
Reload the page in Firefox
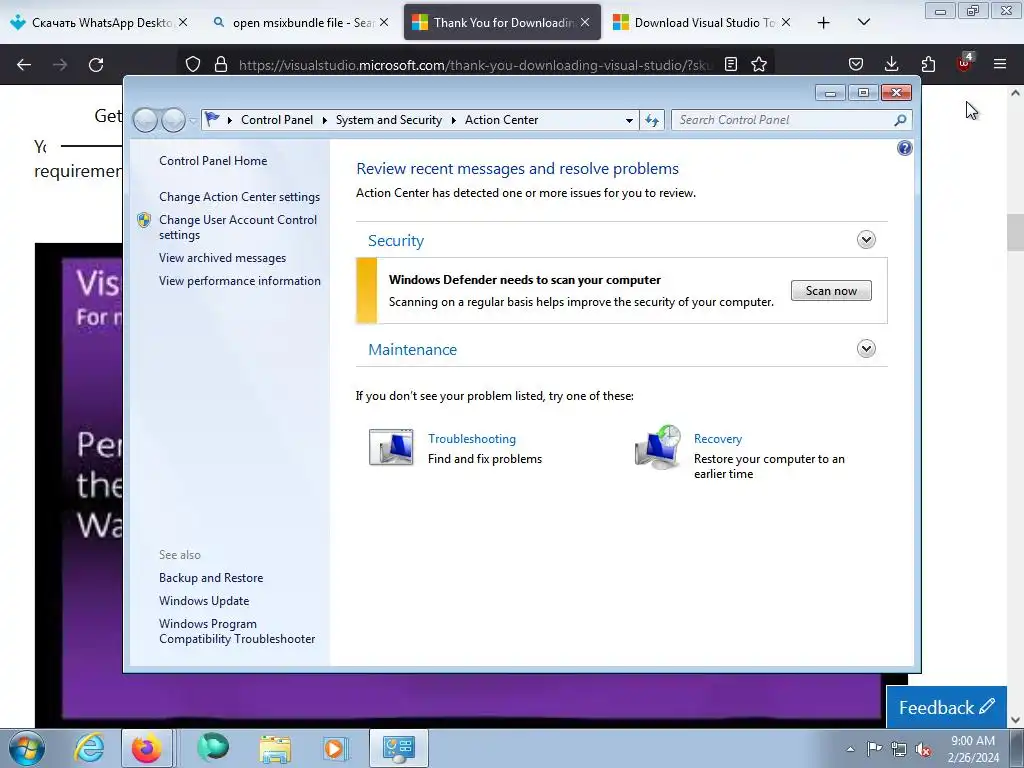click(96, 65)
